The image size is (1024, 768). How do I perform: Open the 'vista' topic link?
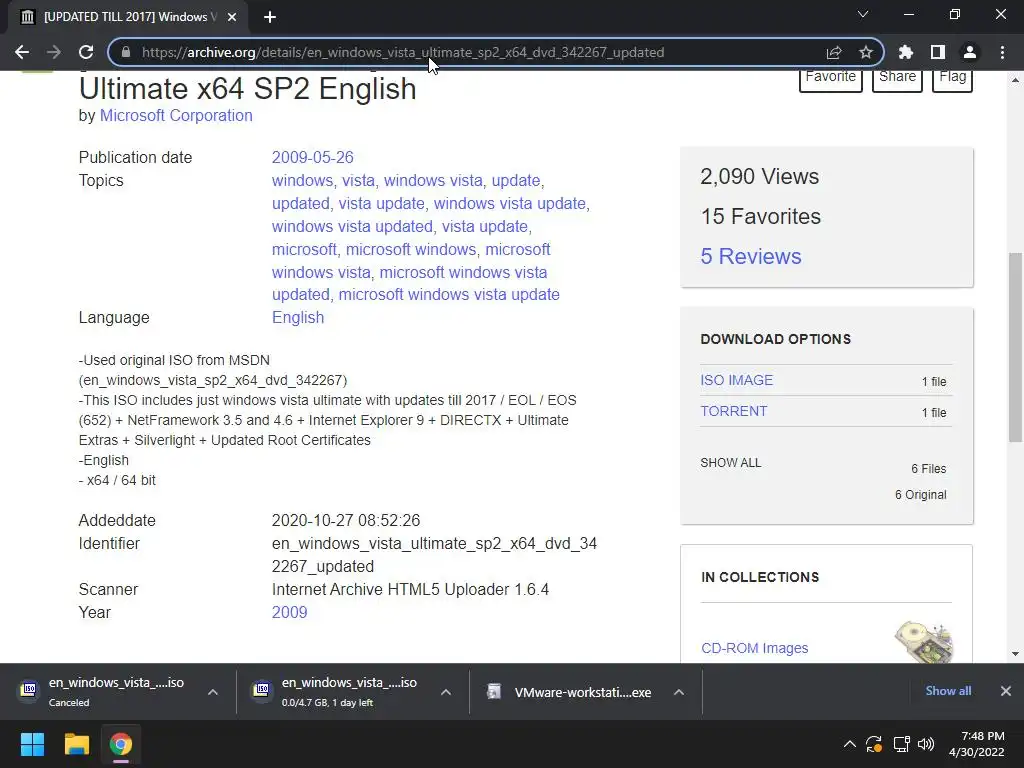coord(359,180)
